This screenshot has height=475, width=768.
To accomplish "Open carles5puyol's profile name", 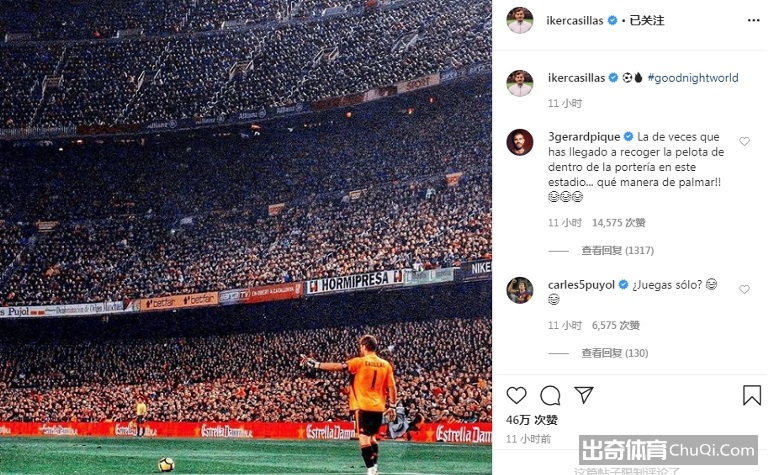I will [581, 285].
